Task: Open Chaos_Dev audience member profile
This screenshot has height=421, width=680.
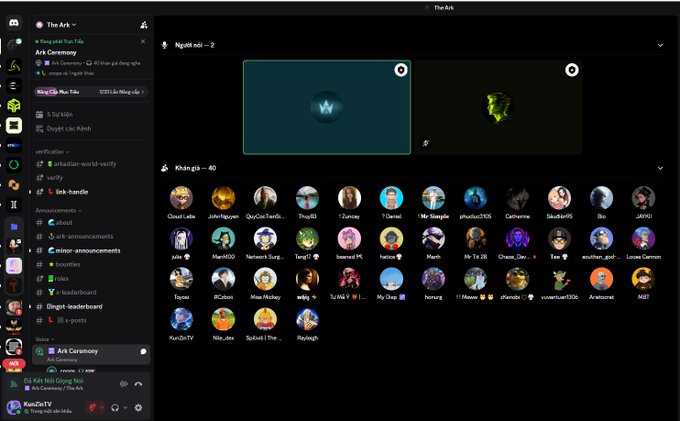Action: click(x=517, y=243)
